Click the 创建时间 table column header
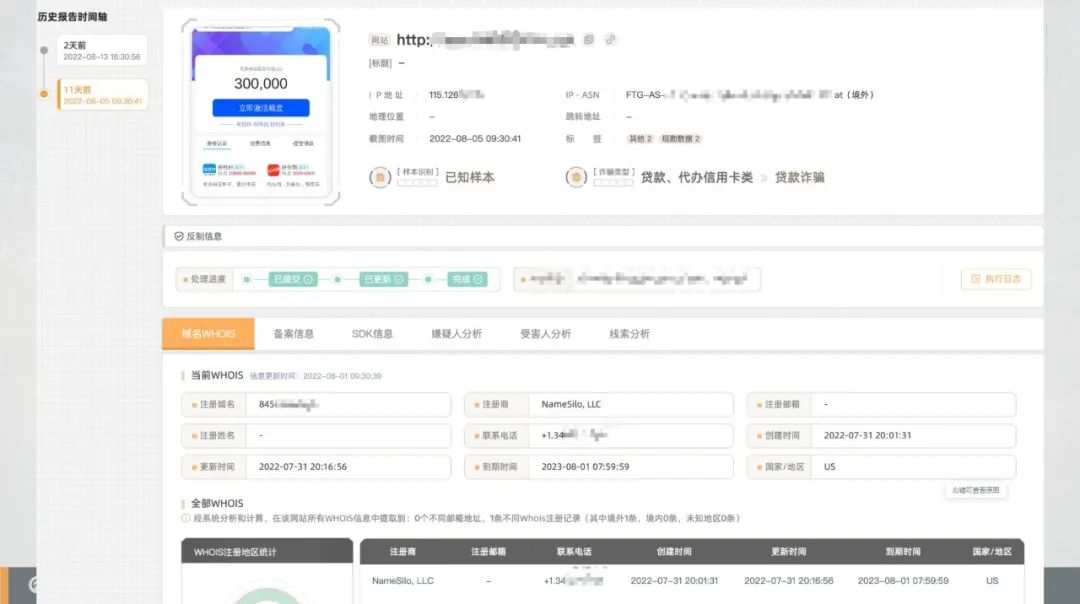The width and height of the screenshot is (1080, 604). click(x=674, y=552)
